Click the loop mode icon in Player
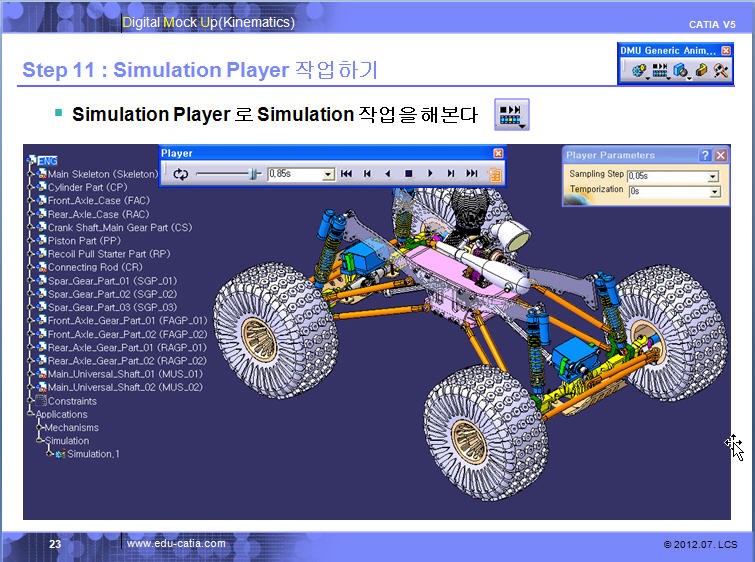This screenshot has height=562, width=755. tap(180, 174)
